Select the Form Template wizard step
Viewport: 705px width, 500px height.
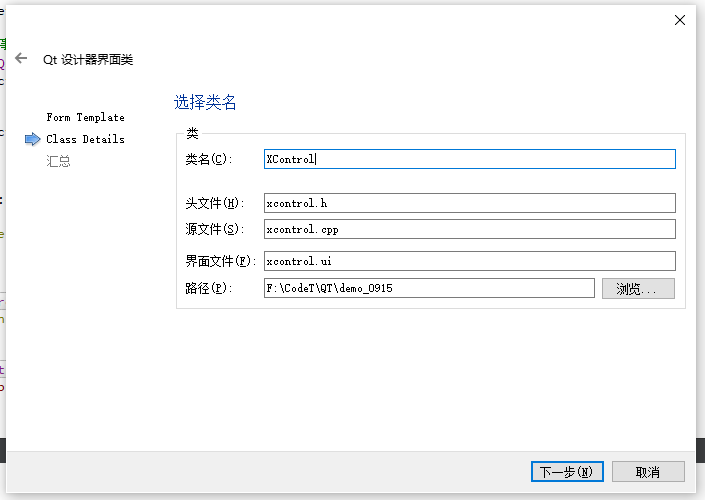click(85, 117)
